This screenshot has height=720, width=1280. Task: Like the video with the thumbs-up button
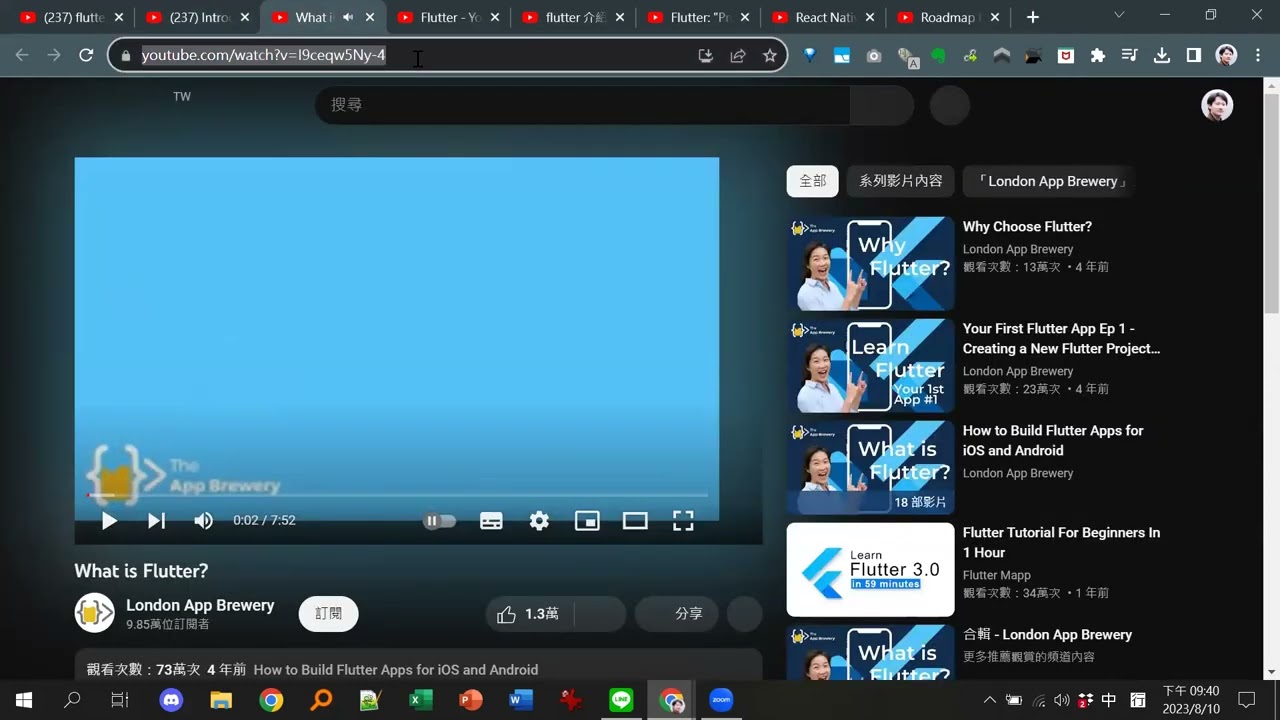(x=531, y=614)
